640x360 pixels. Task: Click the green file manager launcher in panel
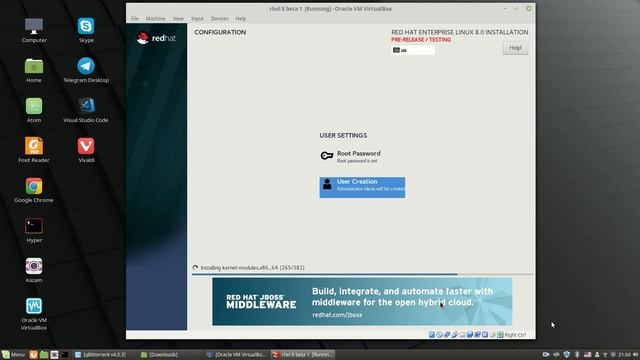coord(44,355)
